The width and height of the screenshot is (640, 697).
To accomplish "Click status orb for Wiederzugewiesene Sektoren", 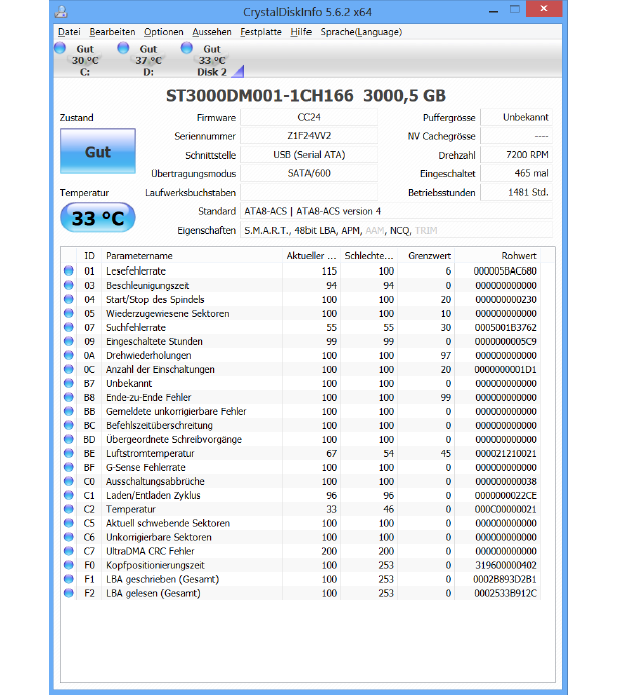I will 68,313.
